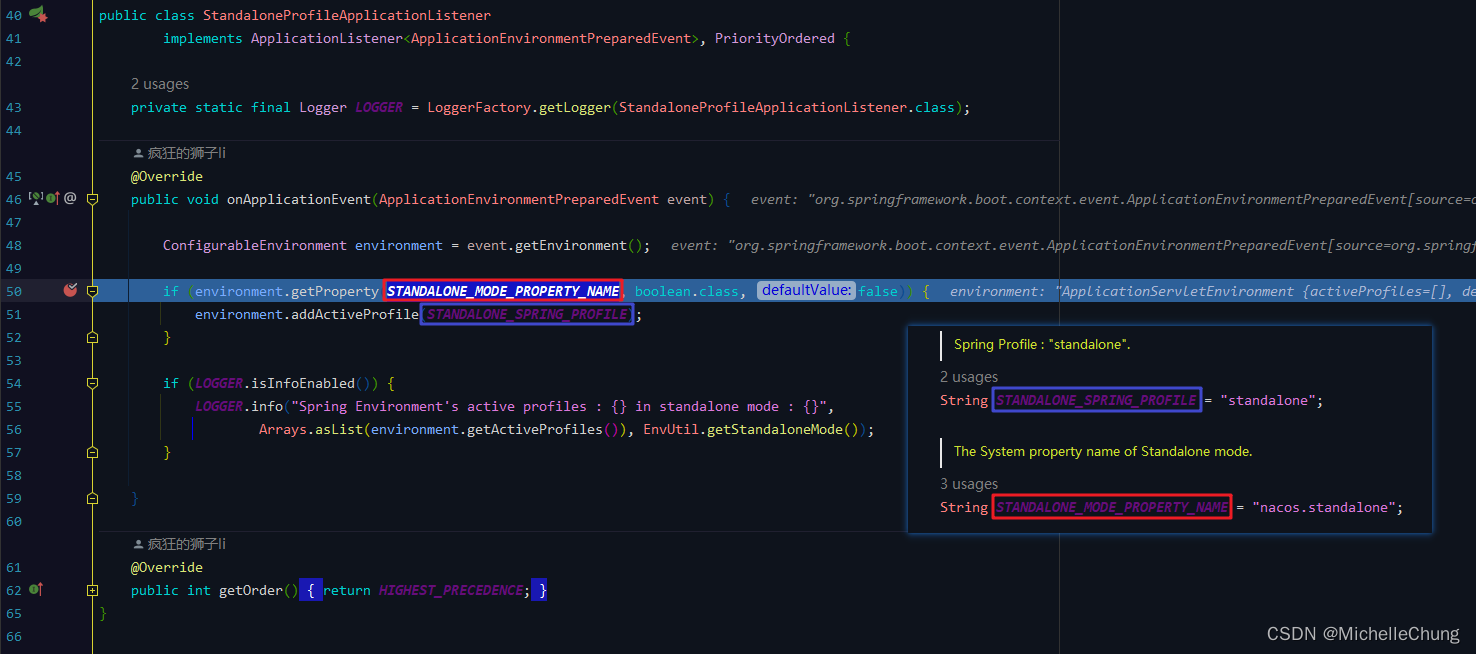Click addActiveProfile on line 51
This screenshot has height=654, width=1476.
[355, 314]
